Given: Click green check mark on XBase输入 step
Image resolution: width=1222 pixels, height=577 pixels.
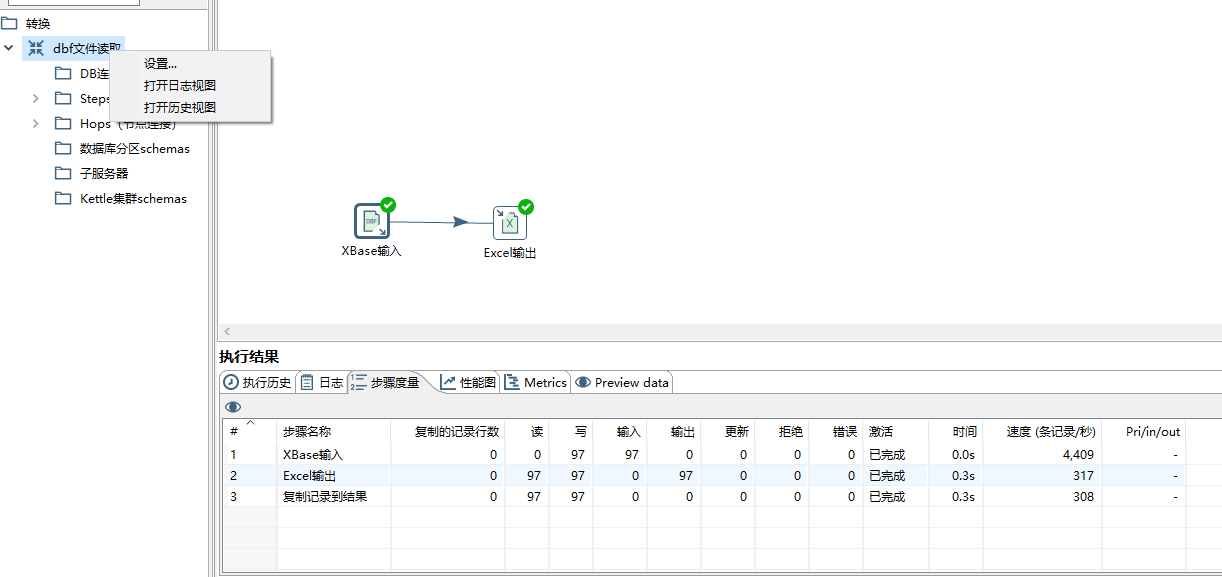Looking at the screenshot, I should (388, 205).
